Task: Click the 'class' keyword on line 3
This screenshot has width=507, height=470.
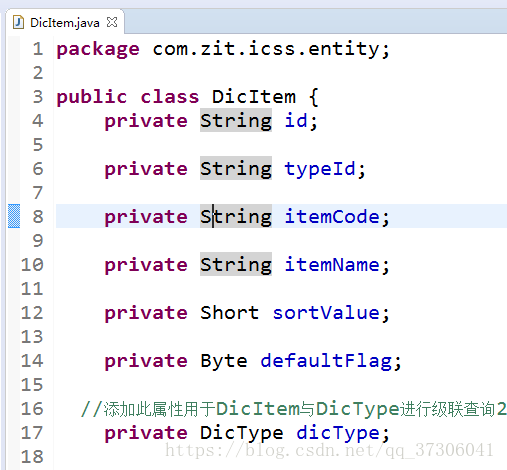Action: [x=170, y=97]
